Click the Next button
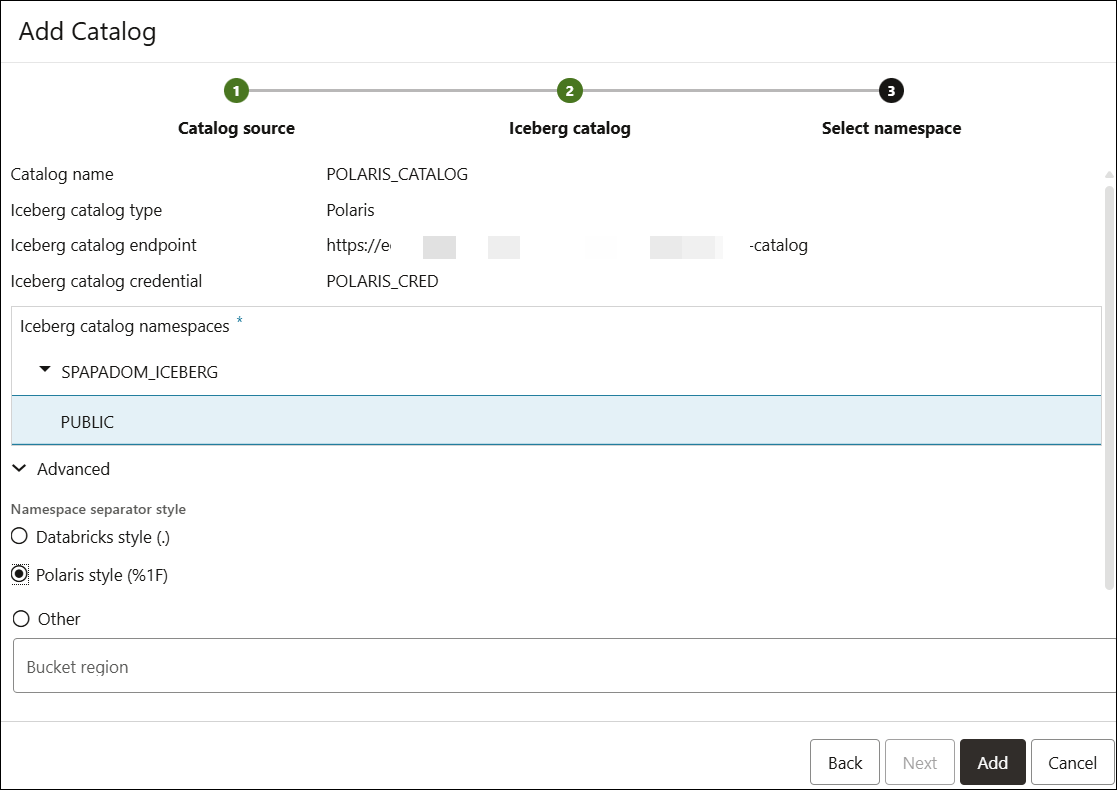This screenshot has height=790, width=1117. (920, 762)
